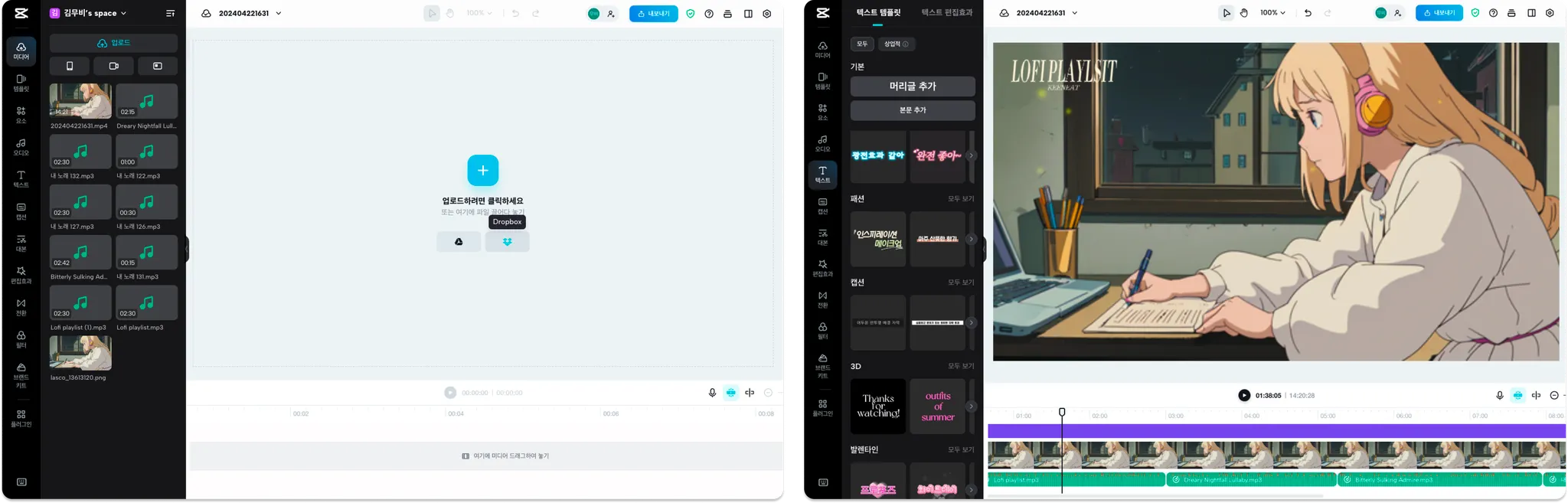This screenshot has width=1568, height=503.
Task: Click 모두 보기 link beside 패션
Action: click(961, 199)
